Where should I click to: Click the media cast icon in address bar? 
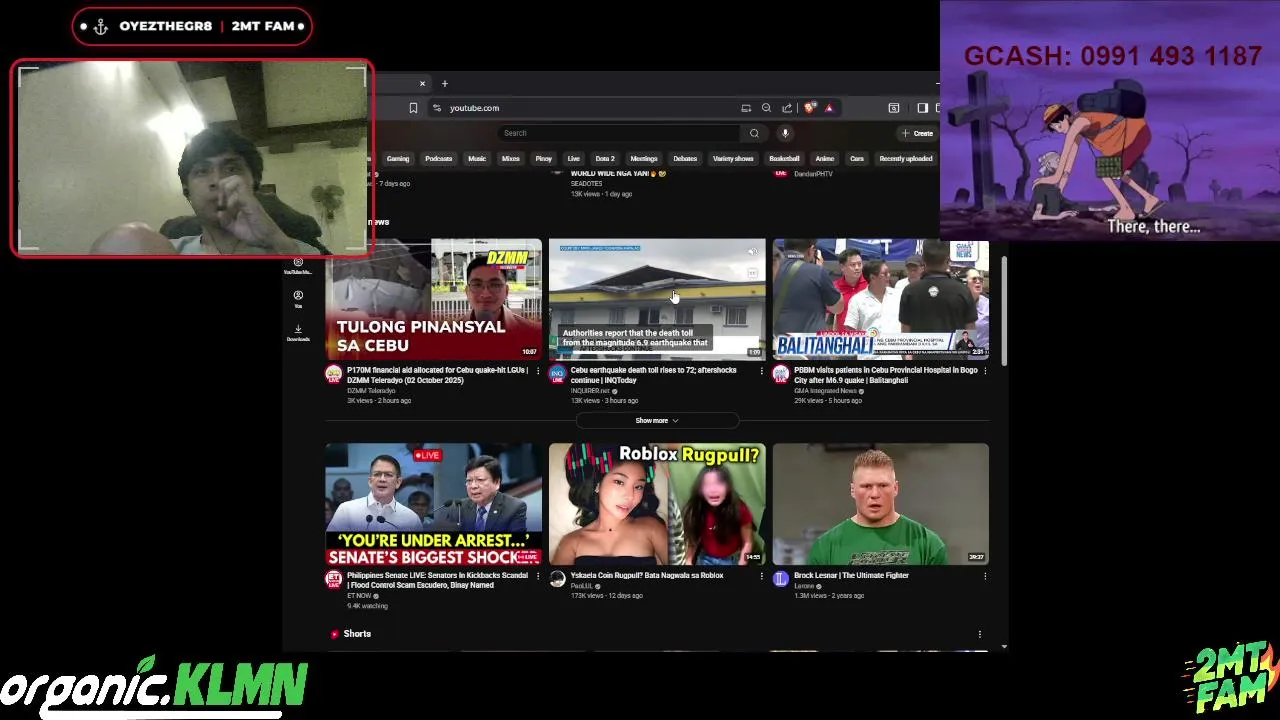746,108
